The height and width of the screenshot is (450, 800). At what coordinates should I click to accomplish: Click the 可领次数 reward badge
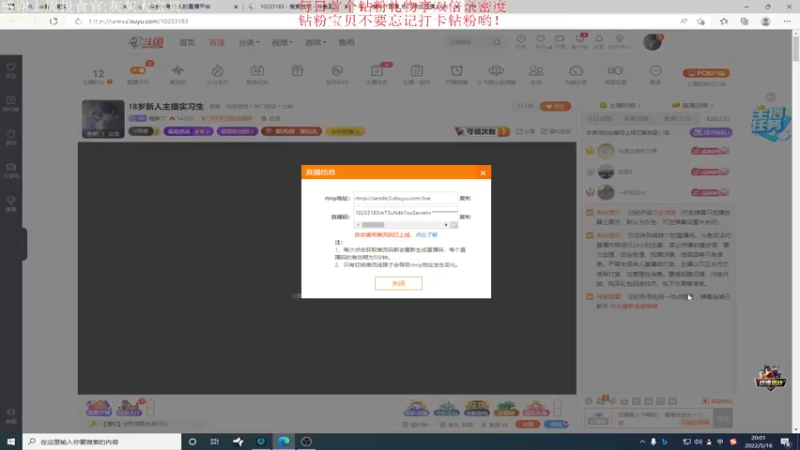482,132
